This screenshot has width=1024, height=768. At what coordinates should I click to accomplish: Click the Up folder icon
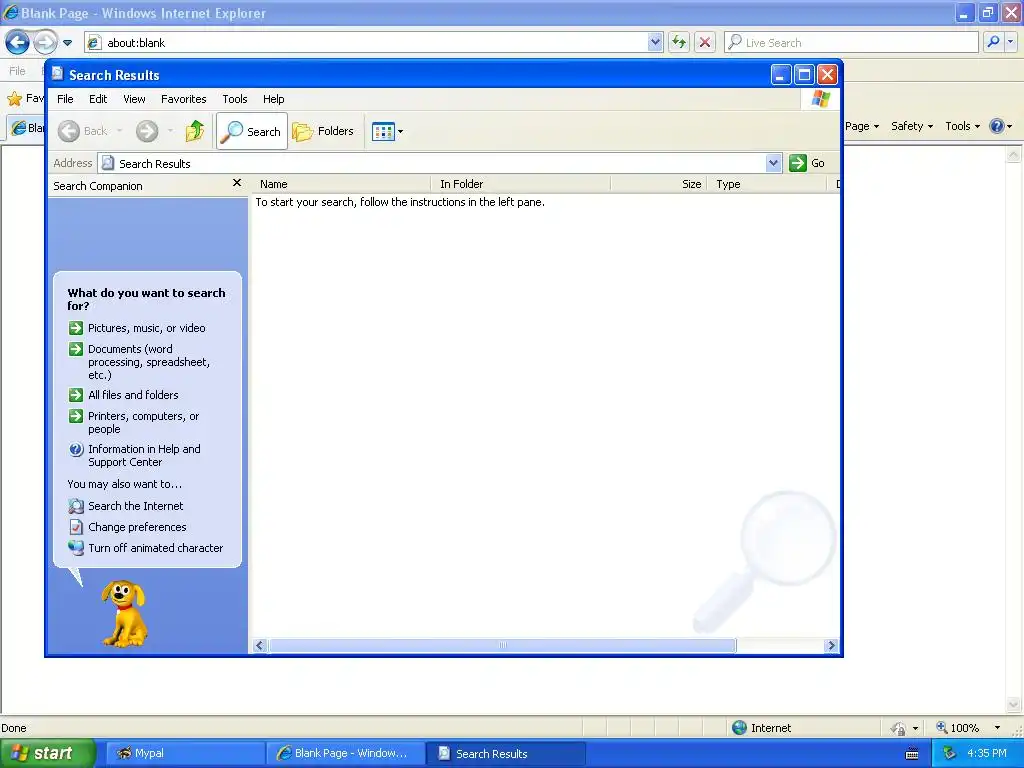click(x=194, y=131)
